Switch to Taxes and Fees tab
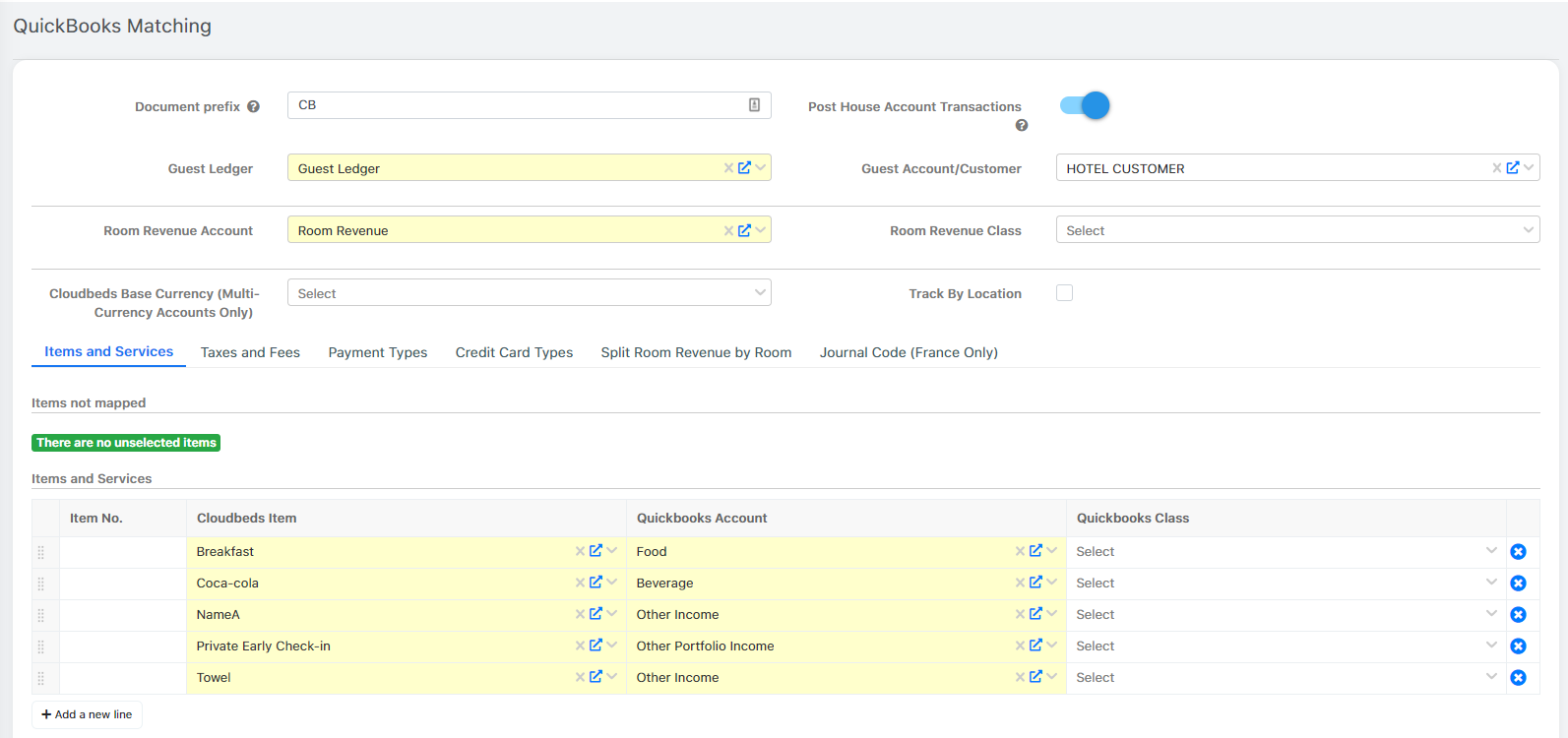Viewport: 1568px width, 738px height. [250, 352]
